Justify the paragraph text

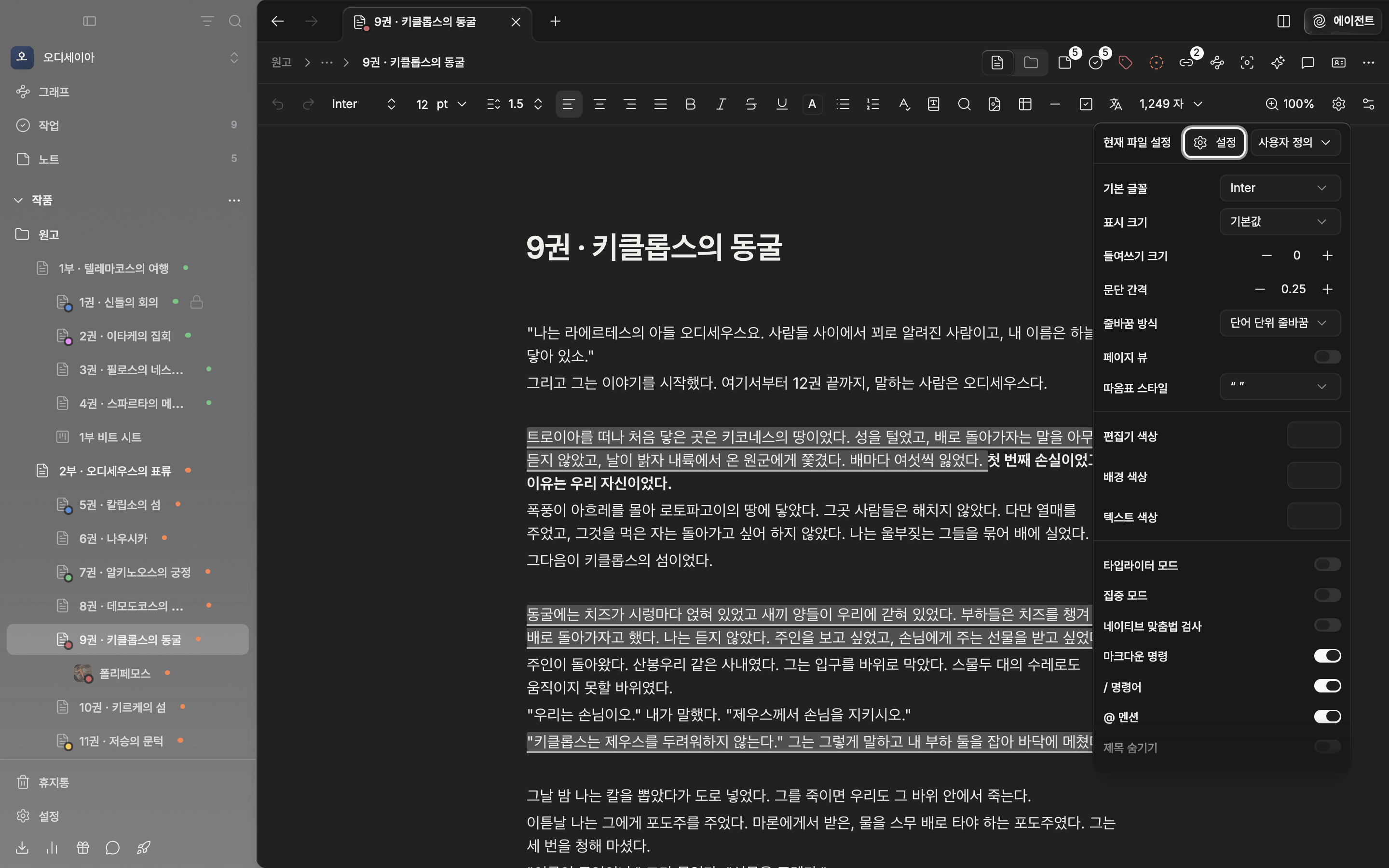point(660,104)
